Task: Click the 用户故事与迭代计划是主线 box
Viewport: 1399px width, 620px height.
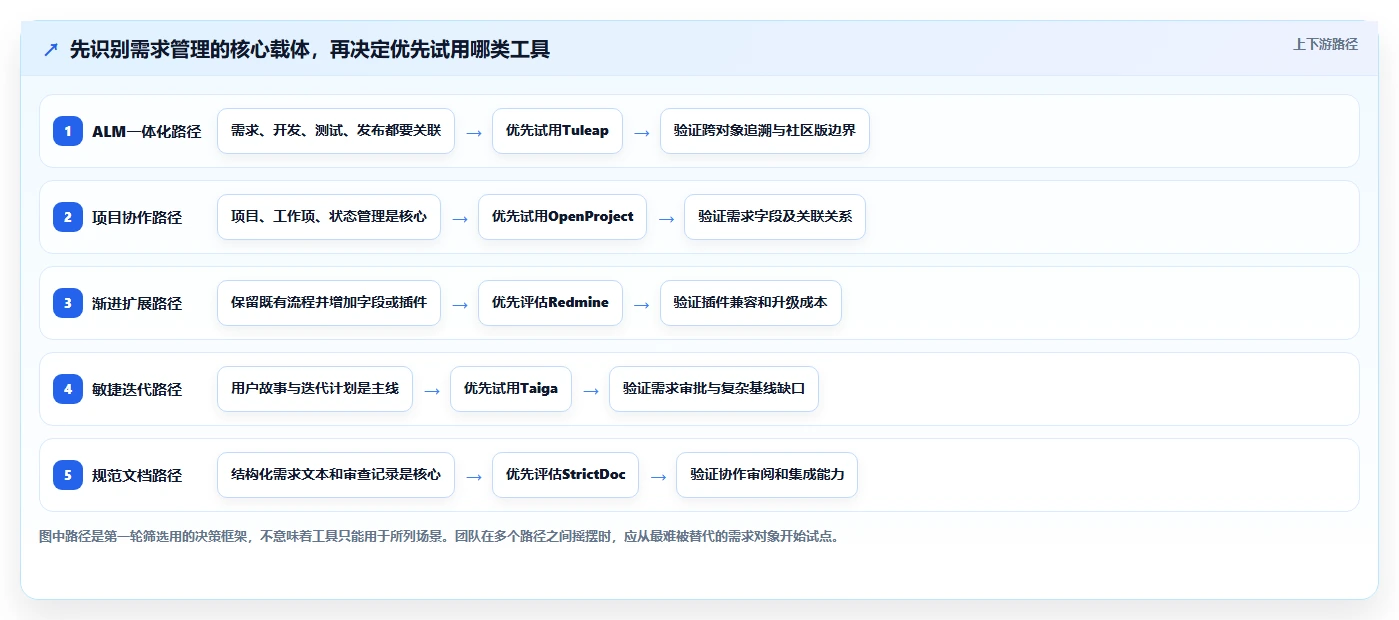Action: pyautogui.click(x=315, y=389)
